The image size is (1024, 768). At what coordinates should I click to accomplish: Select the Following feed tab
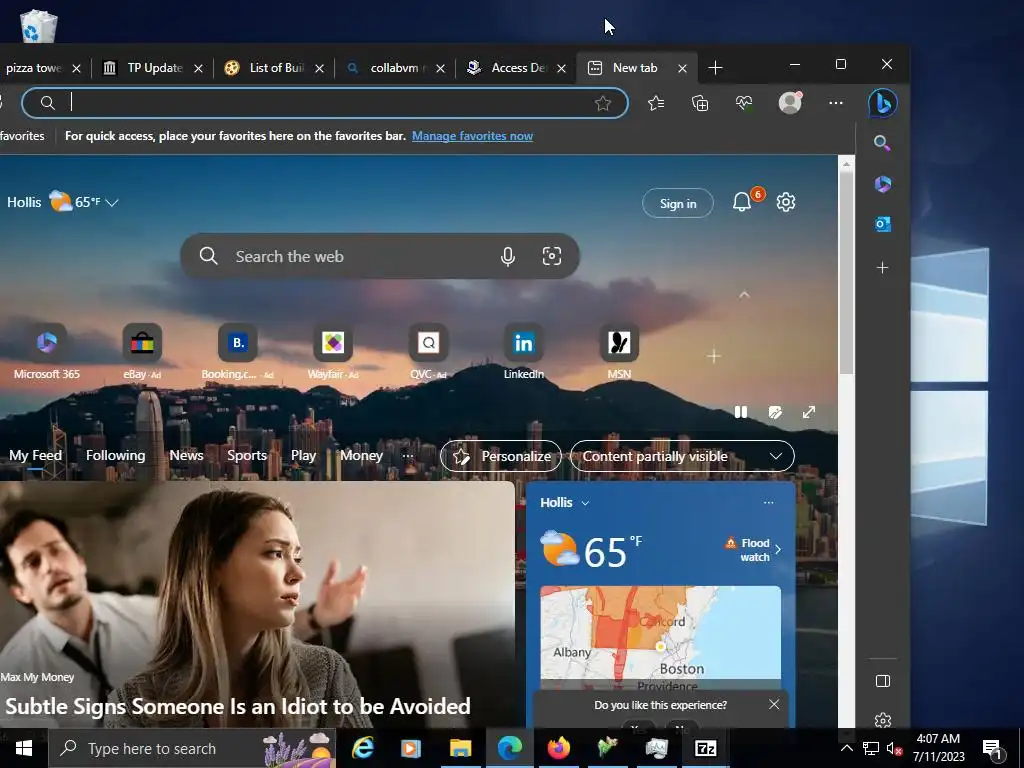[x=116, y=455]
